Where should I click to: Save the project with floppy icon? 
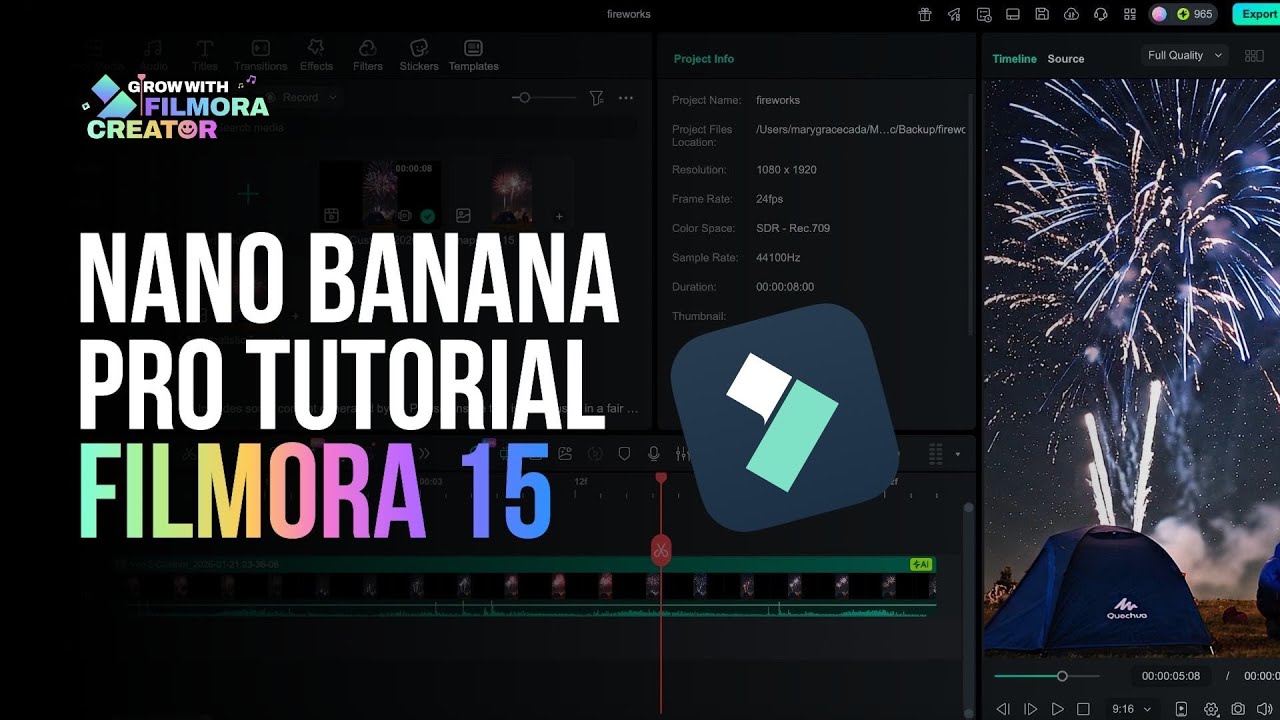click(1042, 14)
